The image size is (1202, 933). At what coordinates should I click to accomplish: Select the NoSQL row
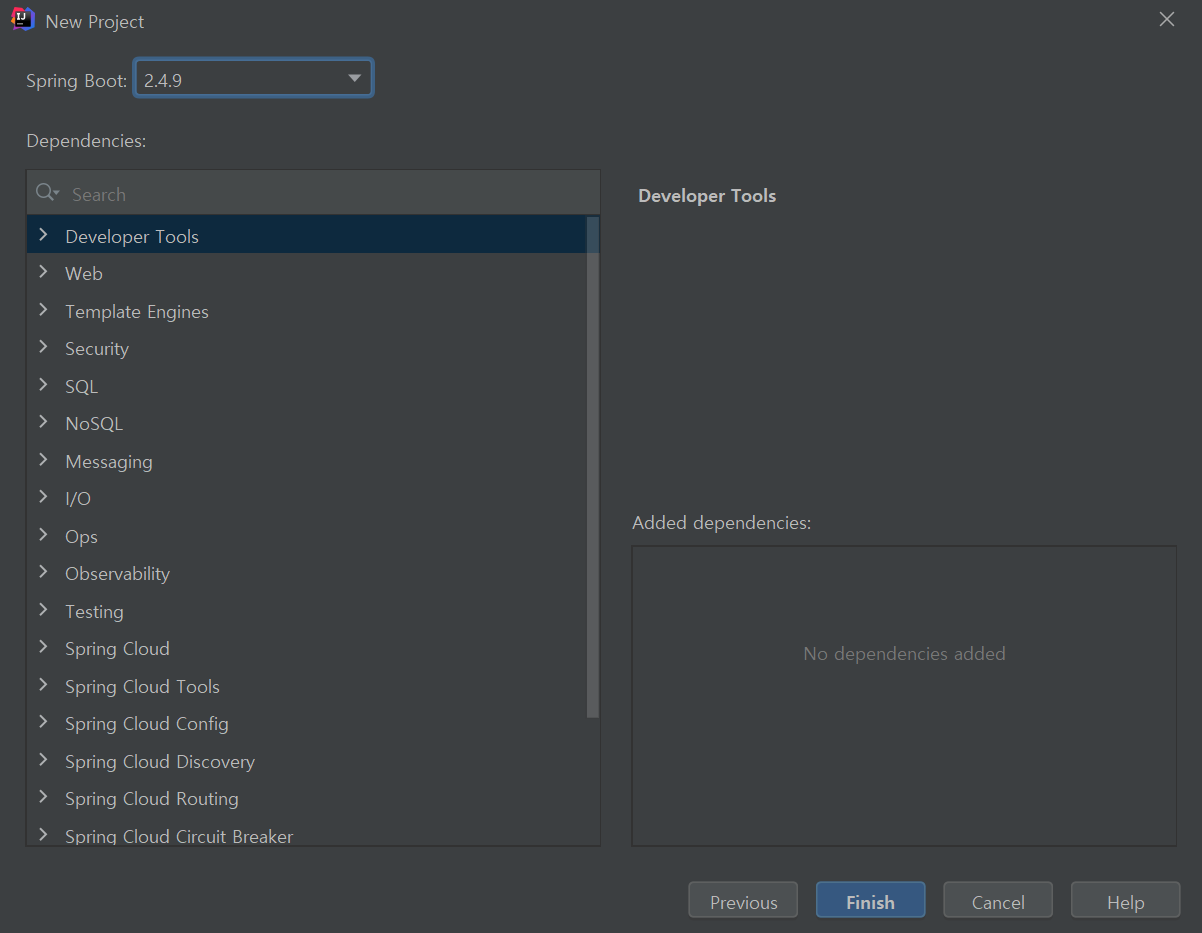(x=307, y=423)
